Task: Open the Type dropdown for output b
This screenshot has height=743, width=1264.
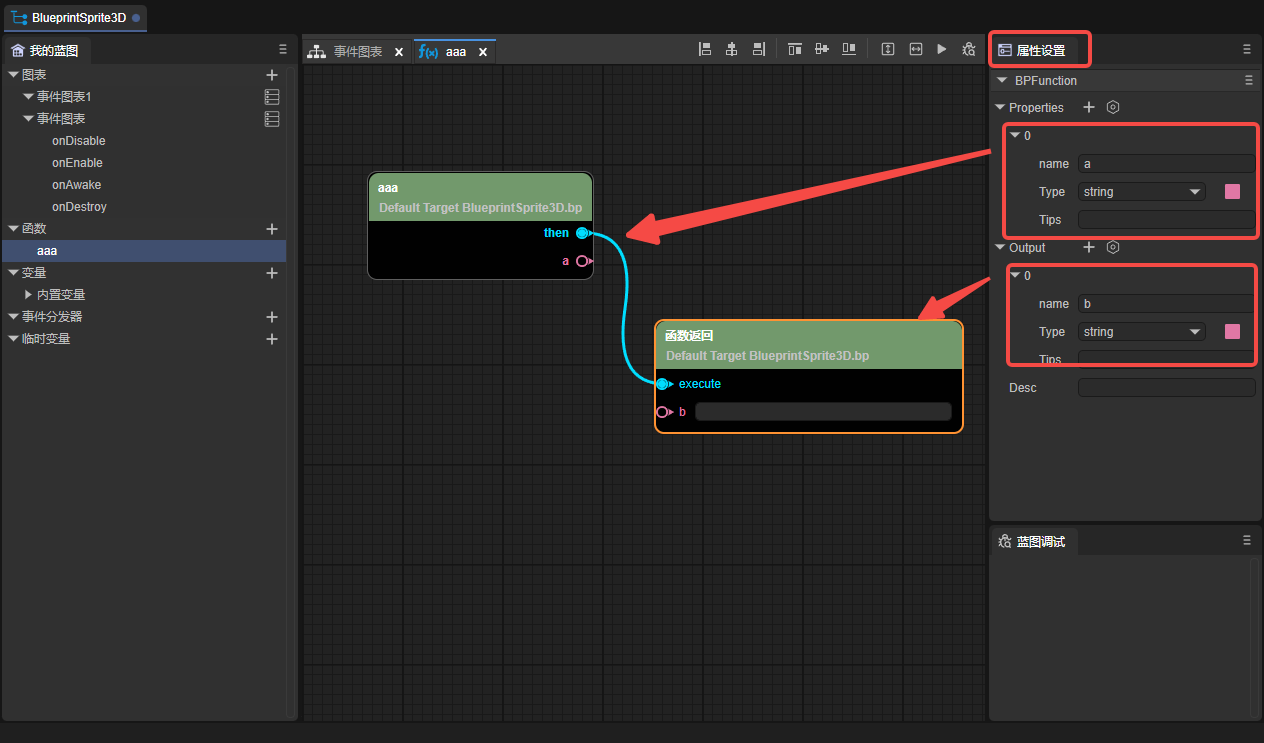Action: tap(1142, 332)
